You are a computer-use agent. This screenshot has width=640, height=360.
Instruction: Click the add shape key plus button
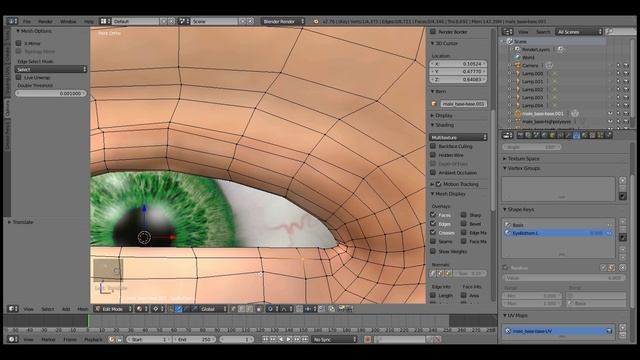[x=622, y=222]
